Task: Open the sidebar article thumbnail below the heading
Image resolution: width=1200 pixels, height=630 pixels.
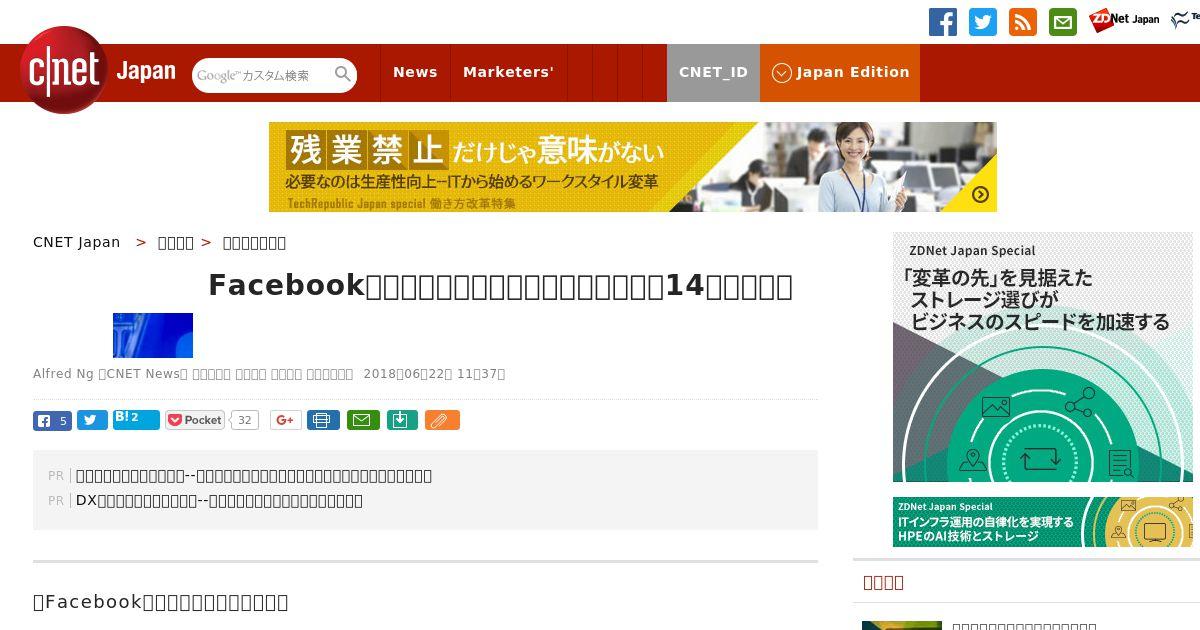Action: [902, 626]
